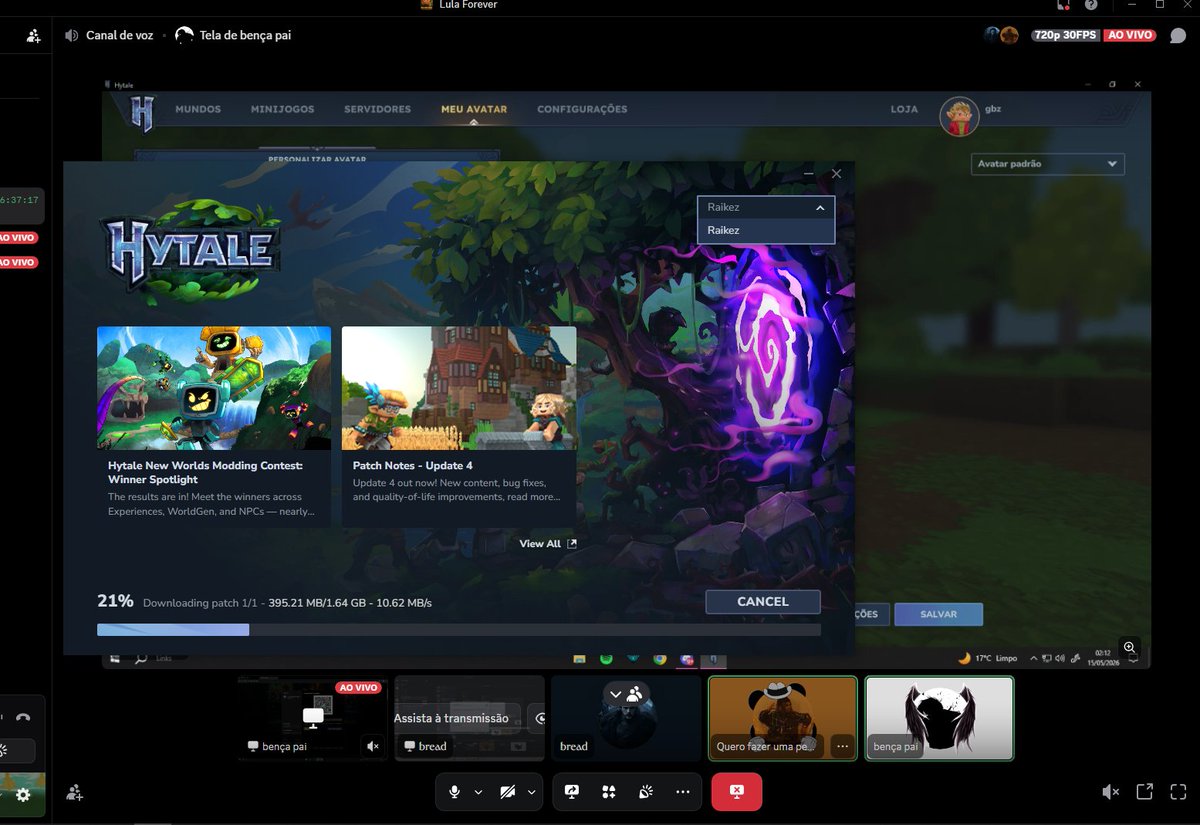The width and height of the screenshot is (1200, 825).
Task: Open the Servidores tab in Hytale
Action: click(377, 109)
